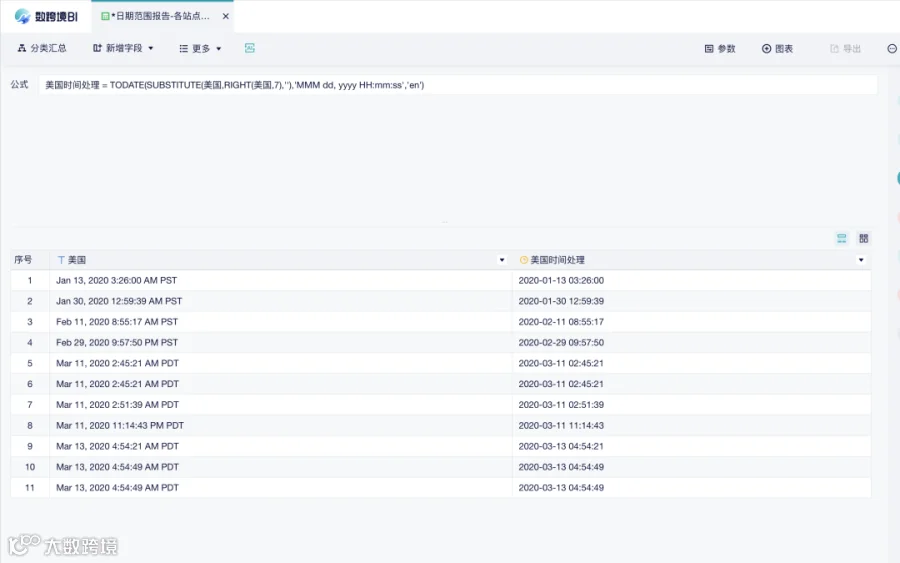Image resolution: width=900 pixels, height=563 pixels.
Task: Click the teal image icon beside 更多
Action: [x=250, y=48]
